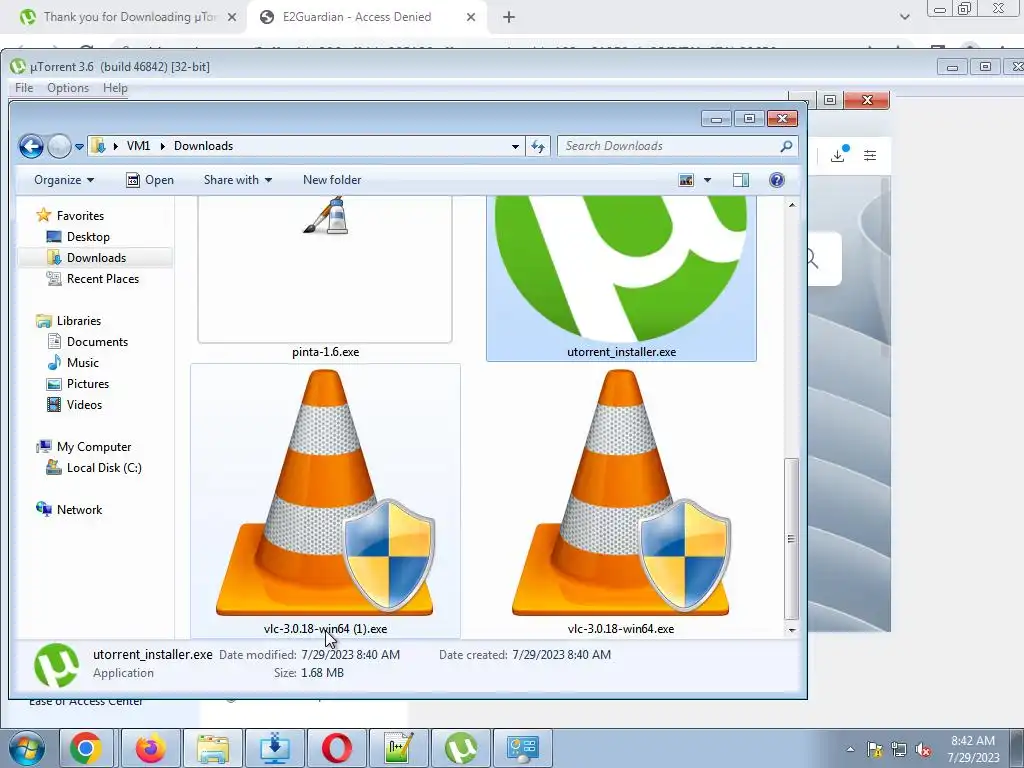Go back with the Explorer back arrow

31,146
